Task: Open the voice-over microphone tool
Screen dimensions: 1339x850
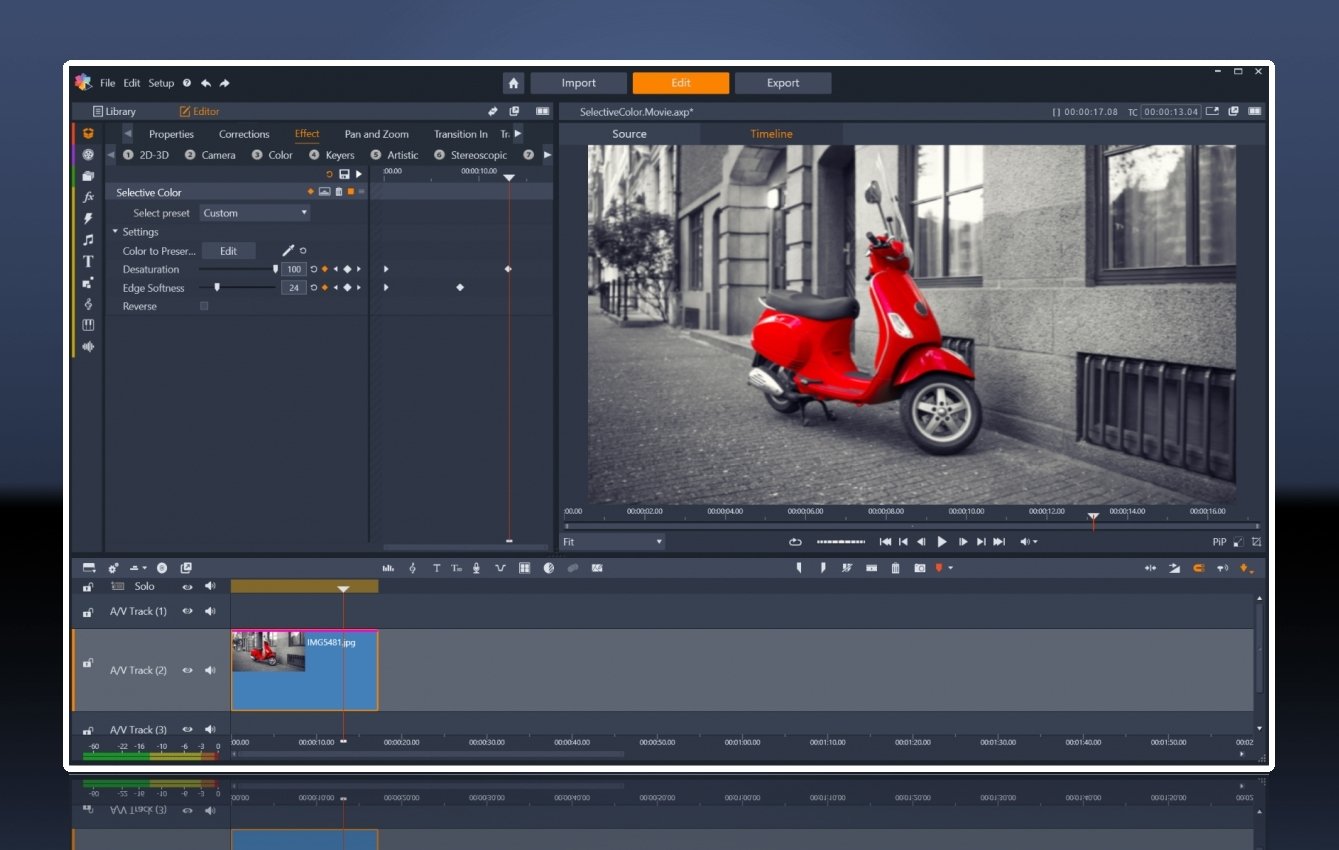Action: tap(476, 568)
